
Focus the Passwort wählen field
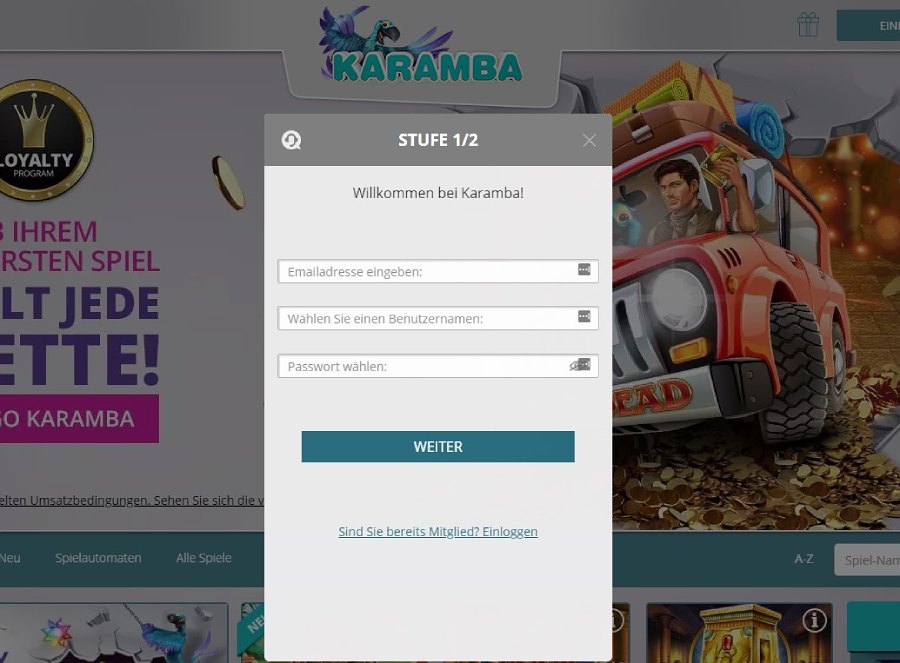[438, 366]
